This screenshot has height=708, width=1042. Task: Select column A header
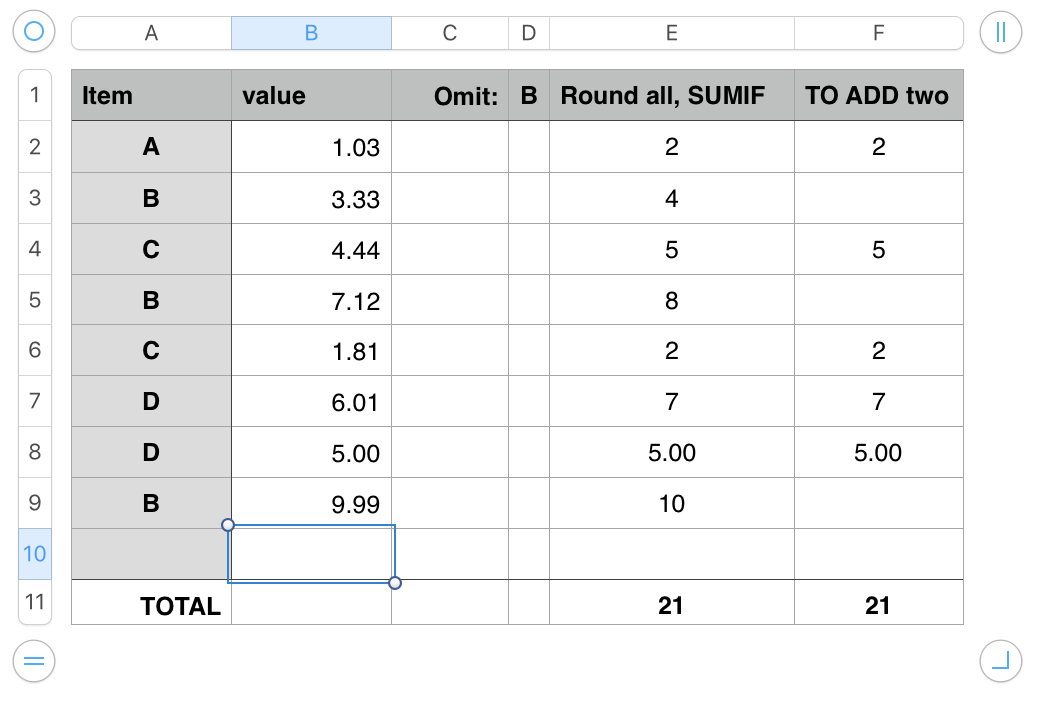tap(151, 33)
